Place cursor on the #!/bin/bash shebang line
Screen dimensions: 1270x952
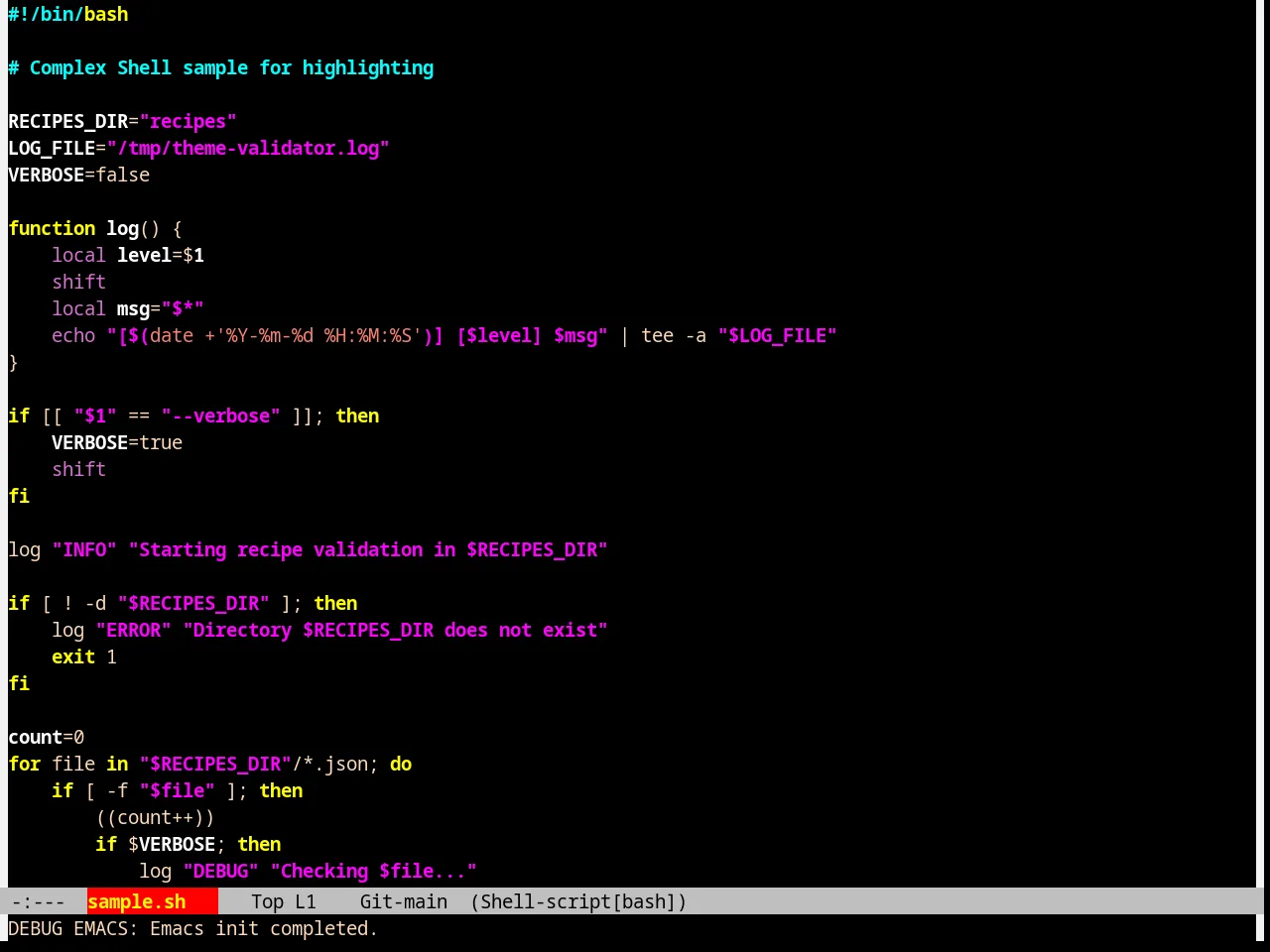coord(68,14)
